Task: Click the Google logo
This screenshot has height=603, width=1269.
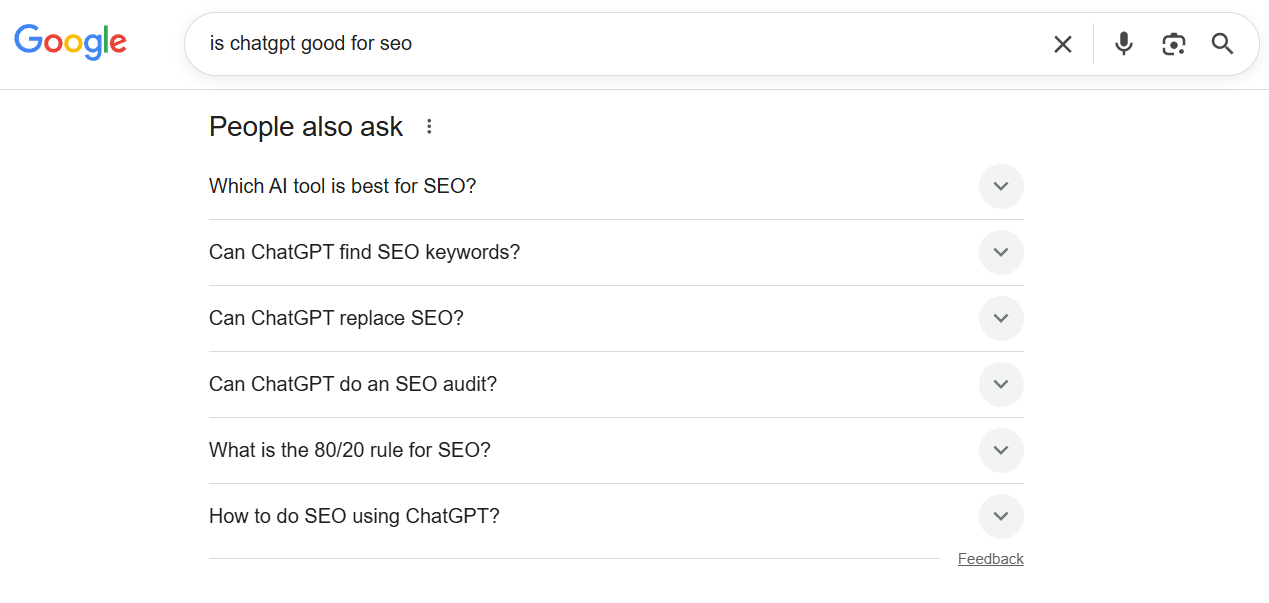Action: tap(69, 42)
